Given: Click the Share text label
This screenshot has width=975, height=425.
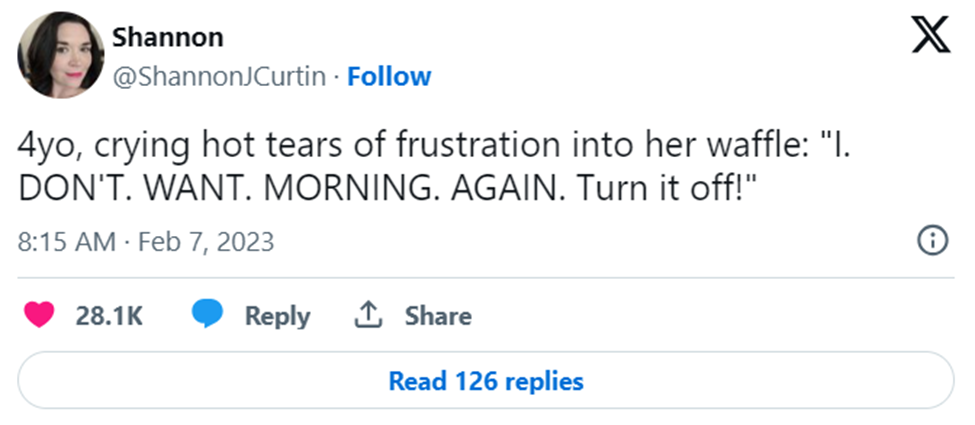Looking at the screenshot, I should click(437, 316).
